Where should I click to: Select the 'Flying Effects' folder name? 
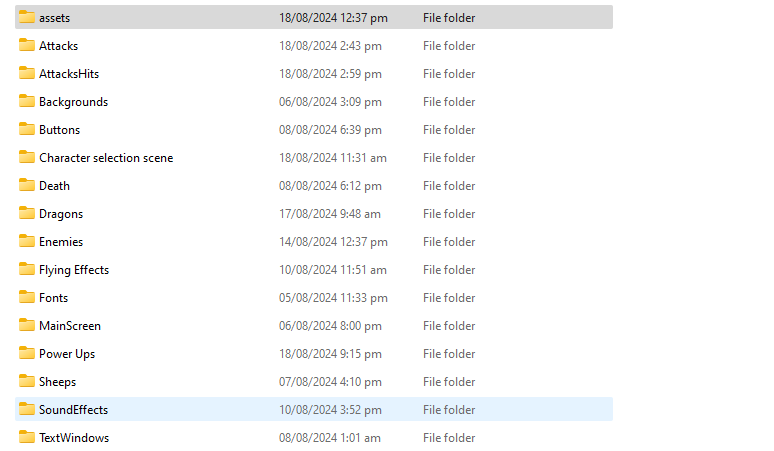[74, 270]
